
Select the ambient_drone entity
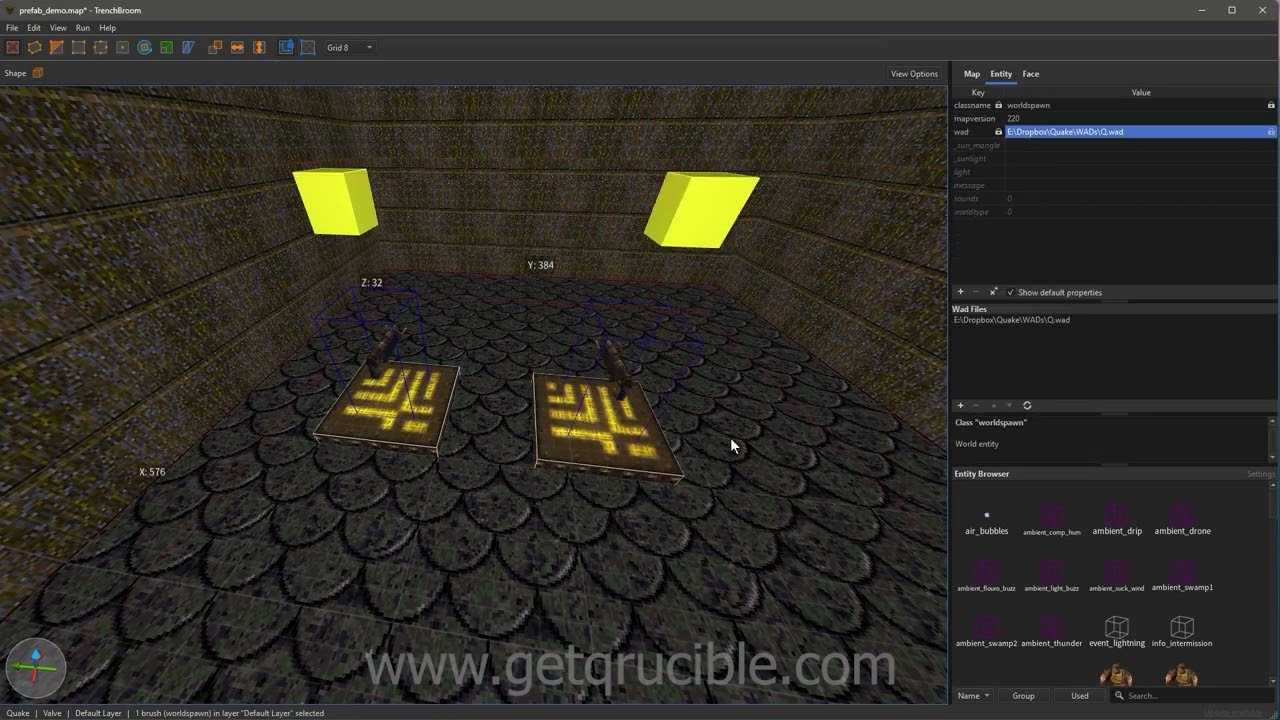(x=1183, y=520)
